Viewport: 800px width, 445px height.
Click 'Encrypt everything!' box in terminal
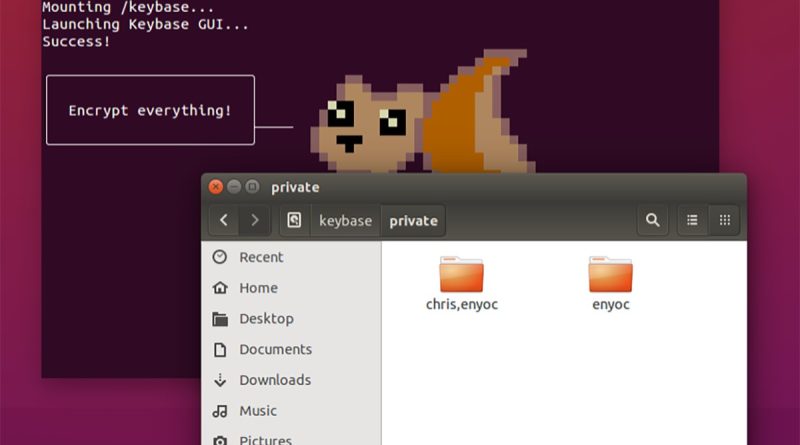[x=150, y=110]
